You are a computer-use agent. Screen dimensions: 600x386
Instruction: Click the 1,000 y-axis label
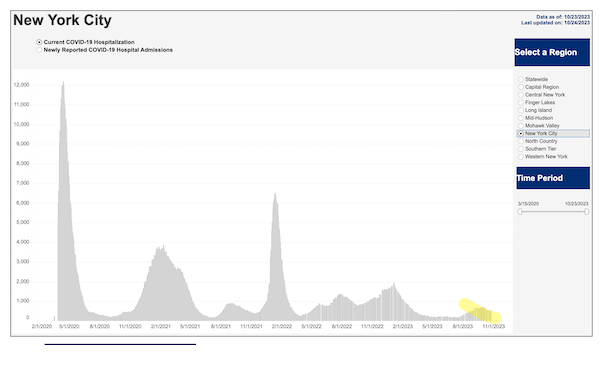23,301
